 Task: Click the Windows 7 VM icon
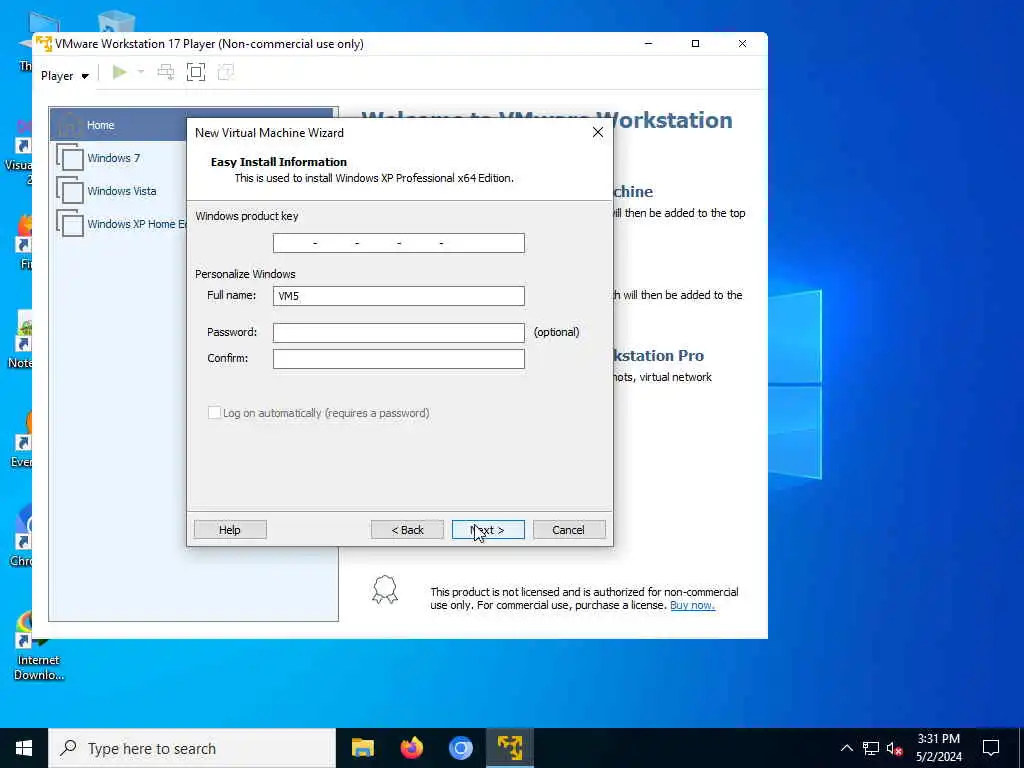click(x=70, y=157)
